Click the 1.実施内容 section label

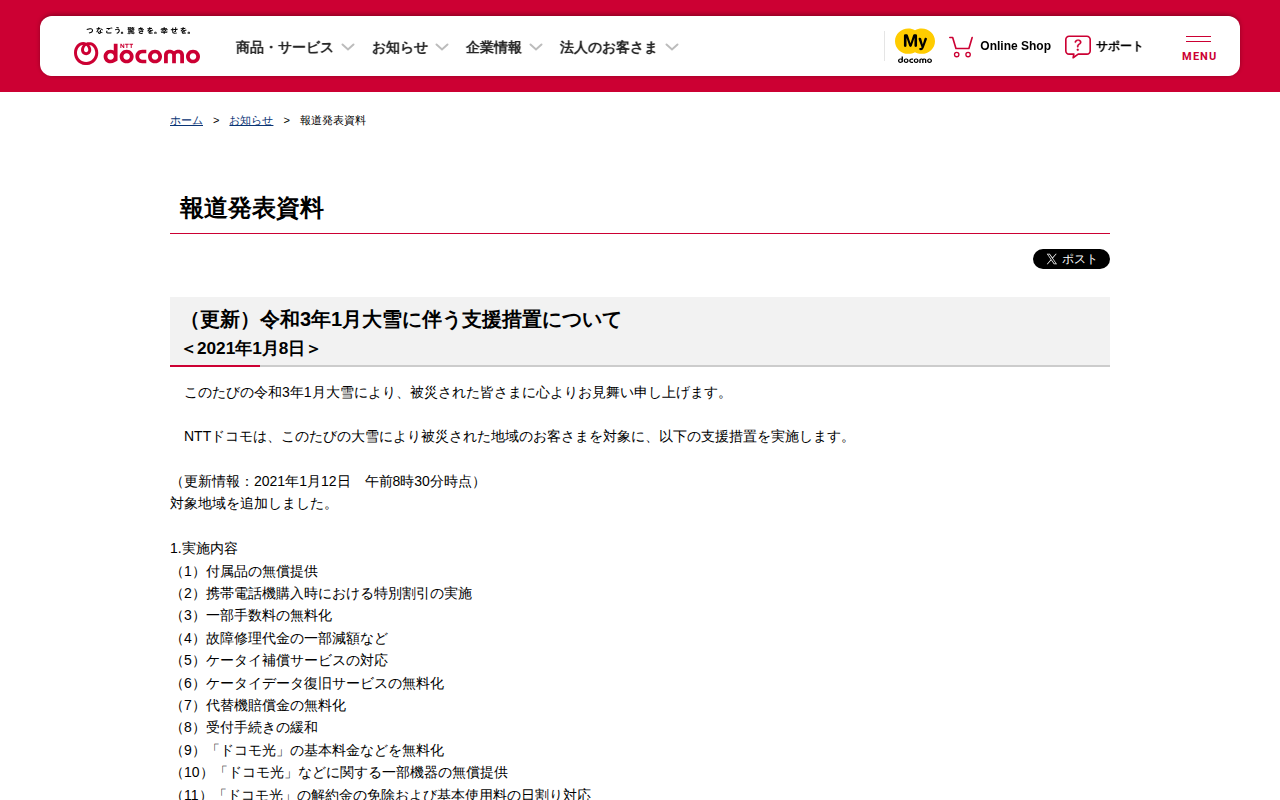pos(204,548)
